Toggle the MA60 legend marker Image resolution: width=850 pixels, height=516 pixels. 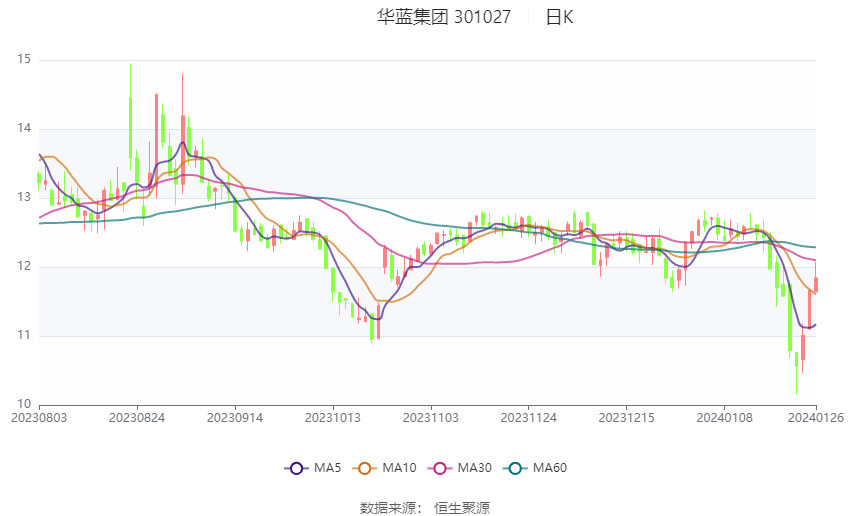(515, 468)
